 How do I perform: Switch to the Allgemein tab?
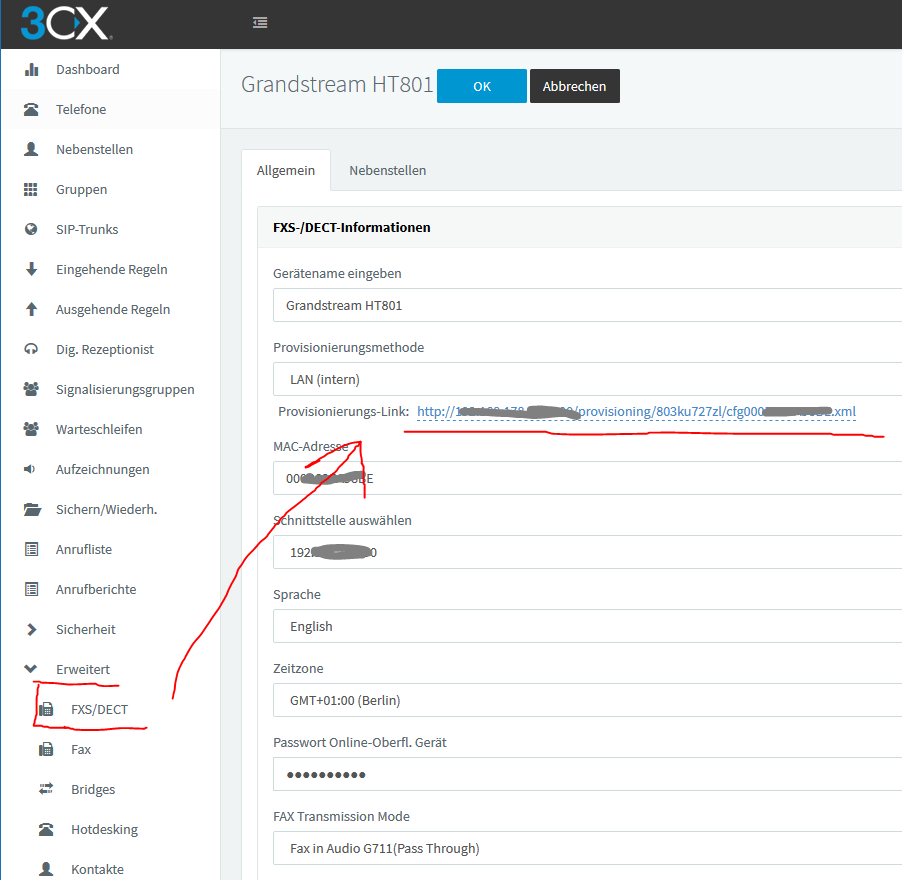(286, 170)
